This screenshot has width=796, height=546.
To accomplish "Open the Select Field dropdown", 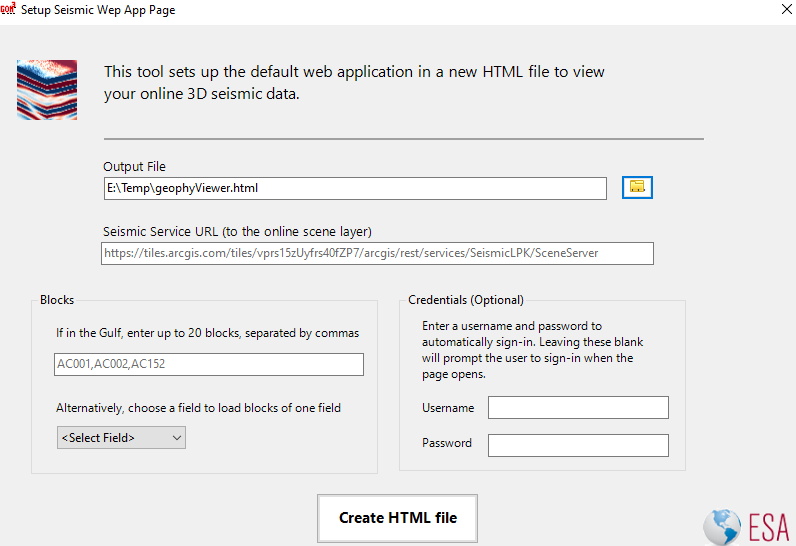I will click(x=121, y=437).
